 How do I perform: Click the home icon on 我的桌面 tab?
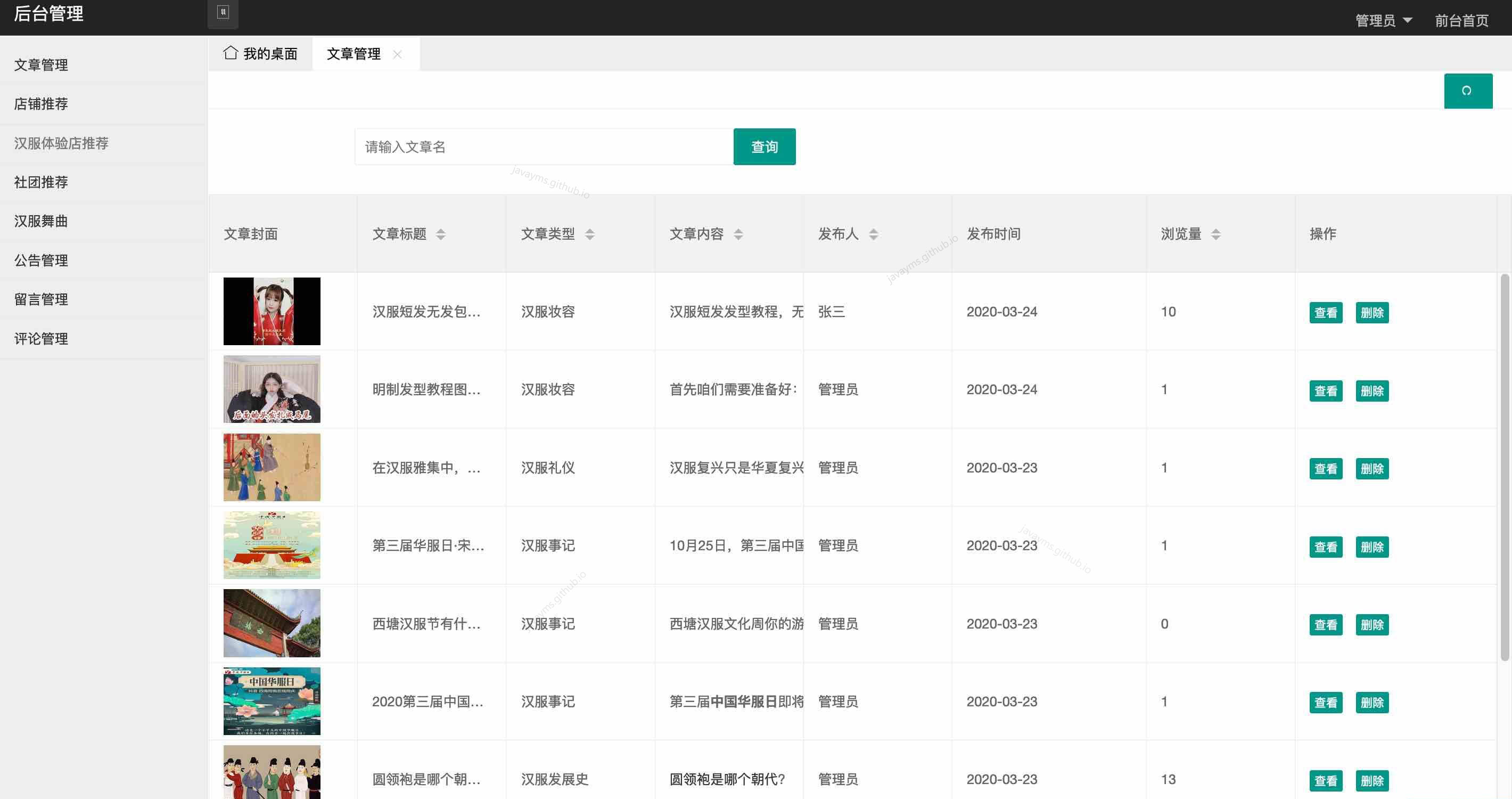[230, 53]
